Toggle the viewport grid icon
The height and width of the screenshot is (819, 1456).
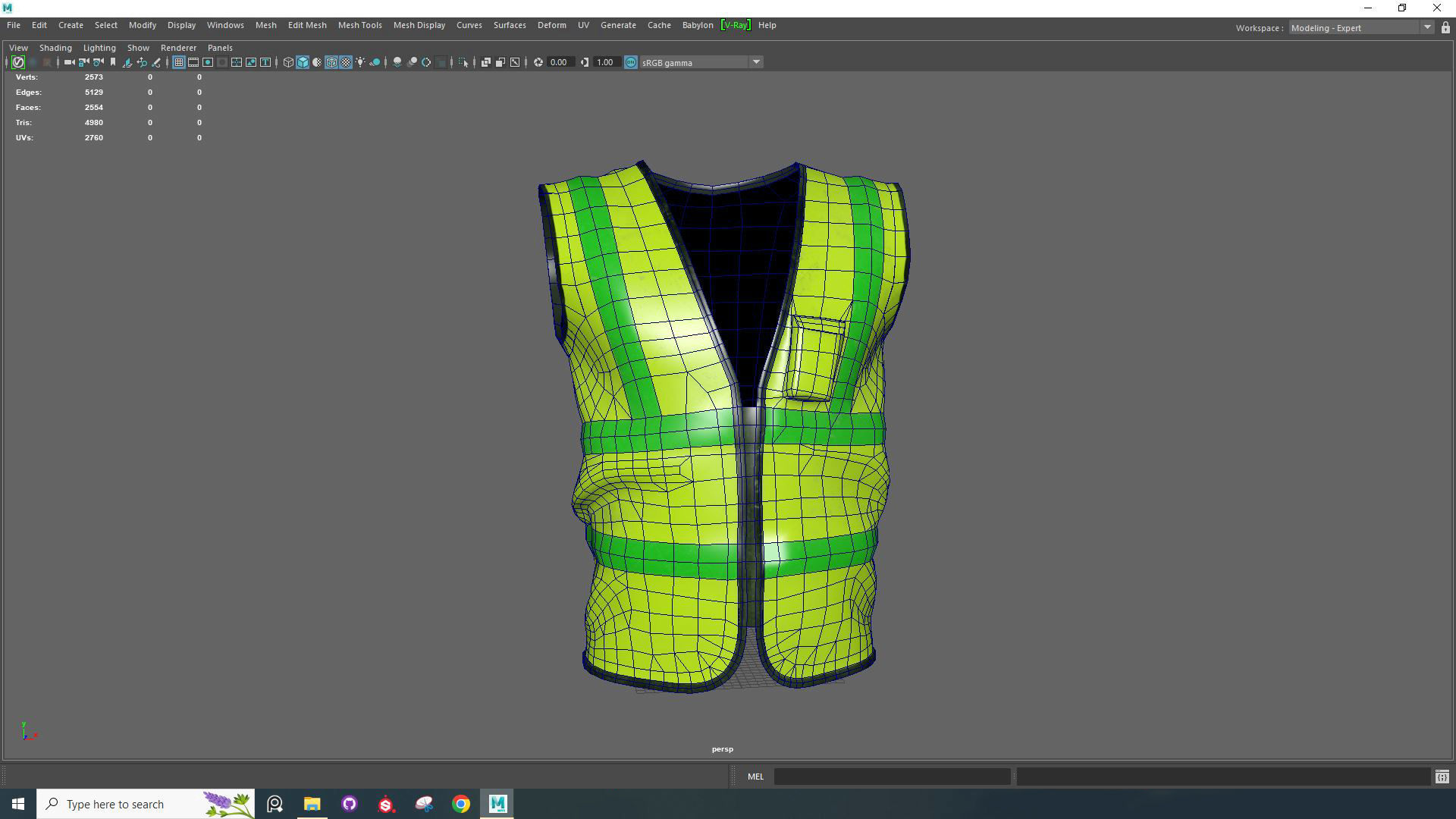click(x=178, y=62)
